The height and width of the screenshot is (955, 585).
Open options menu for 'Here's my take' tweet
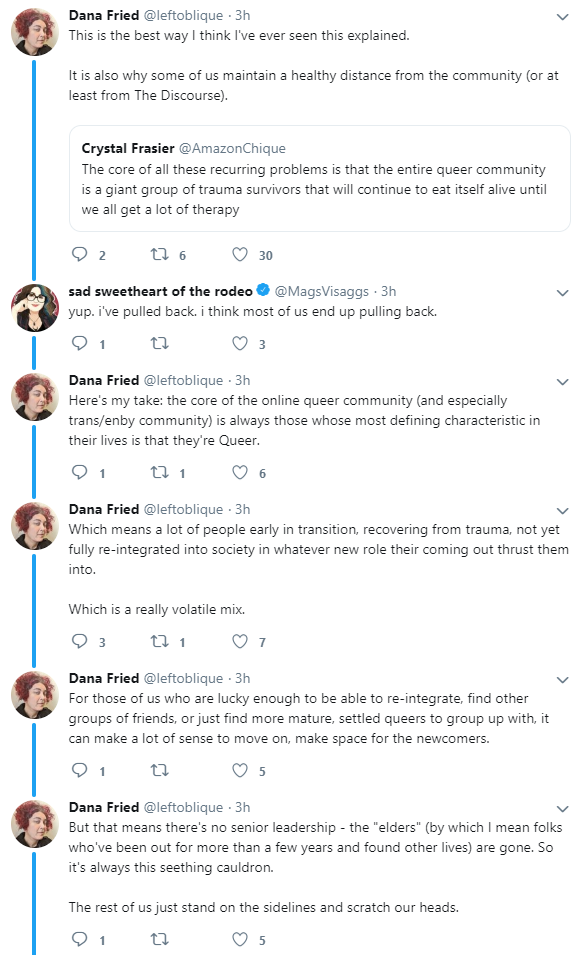pos(562,382)
